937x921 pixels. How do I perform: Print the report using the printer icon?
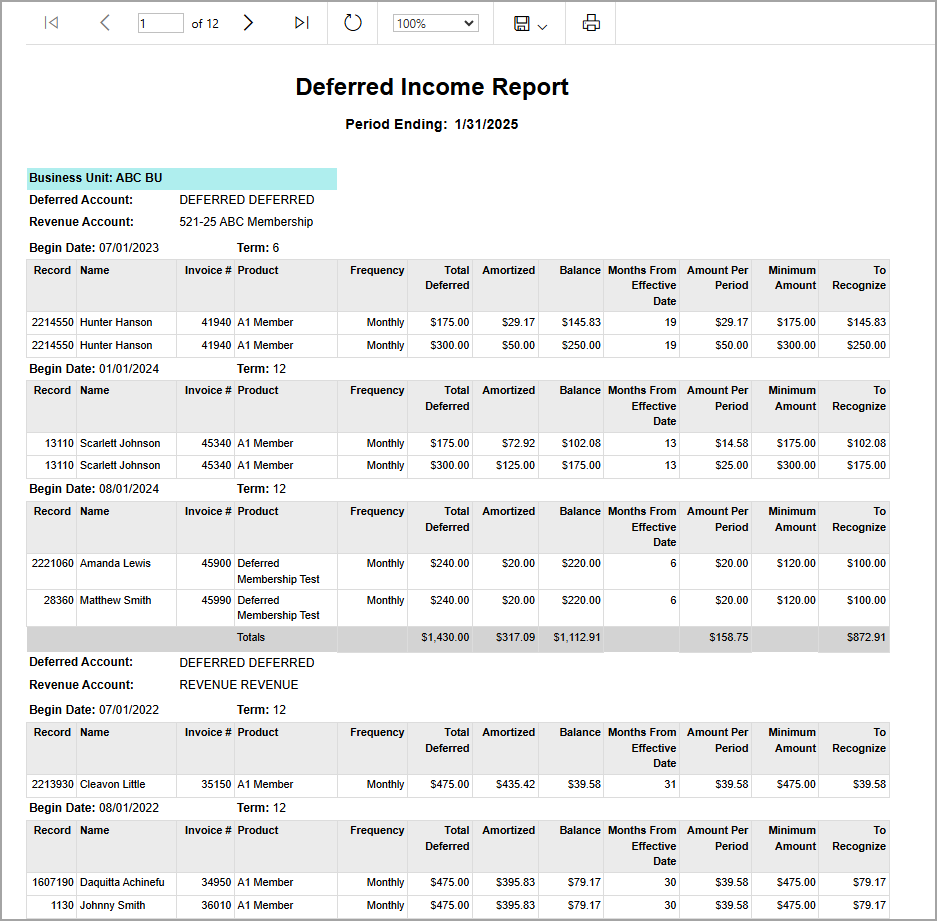point(591,23)
